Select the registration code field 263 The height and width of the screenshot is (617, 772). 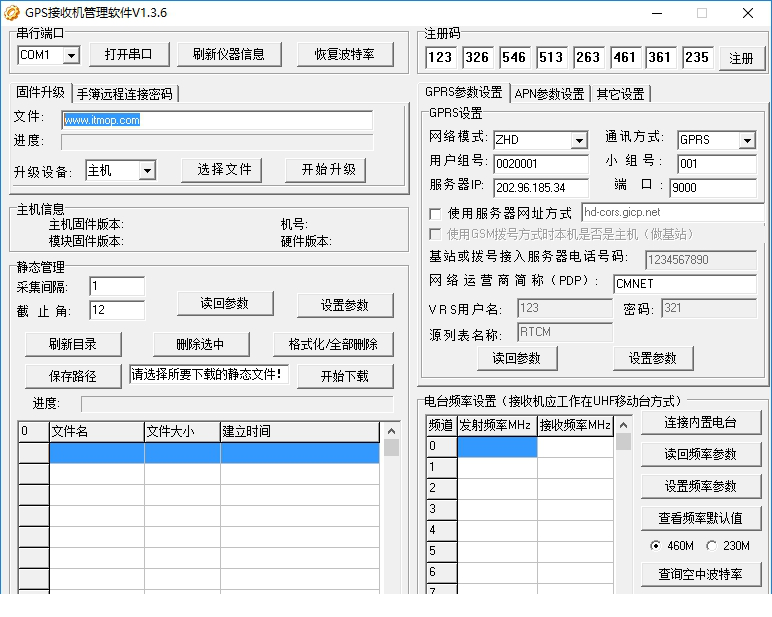point(588,58)
